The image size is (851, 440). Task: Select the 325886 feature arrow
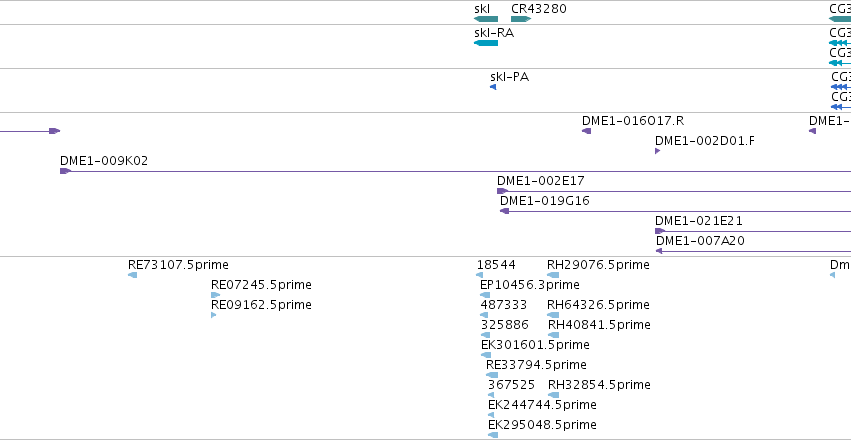[x=485, y=335]
